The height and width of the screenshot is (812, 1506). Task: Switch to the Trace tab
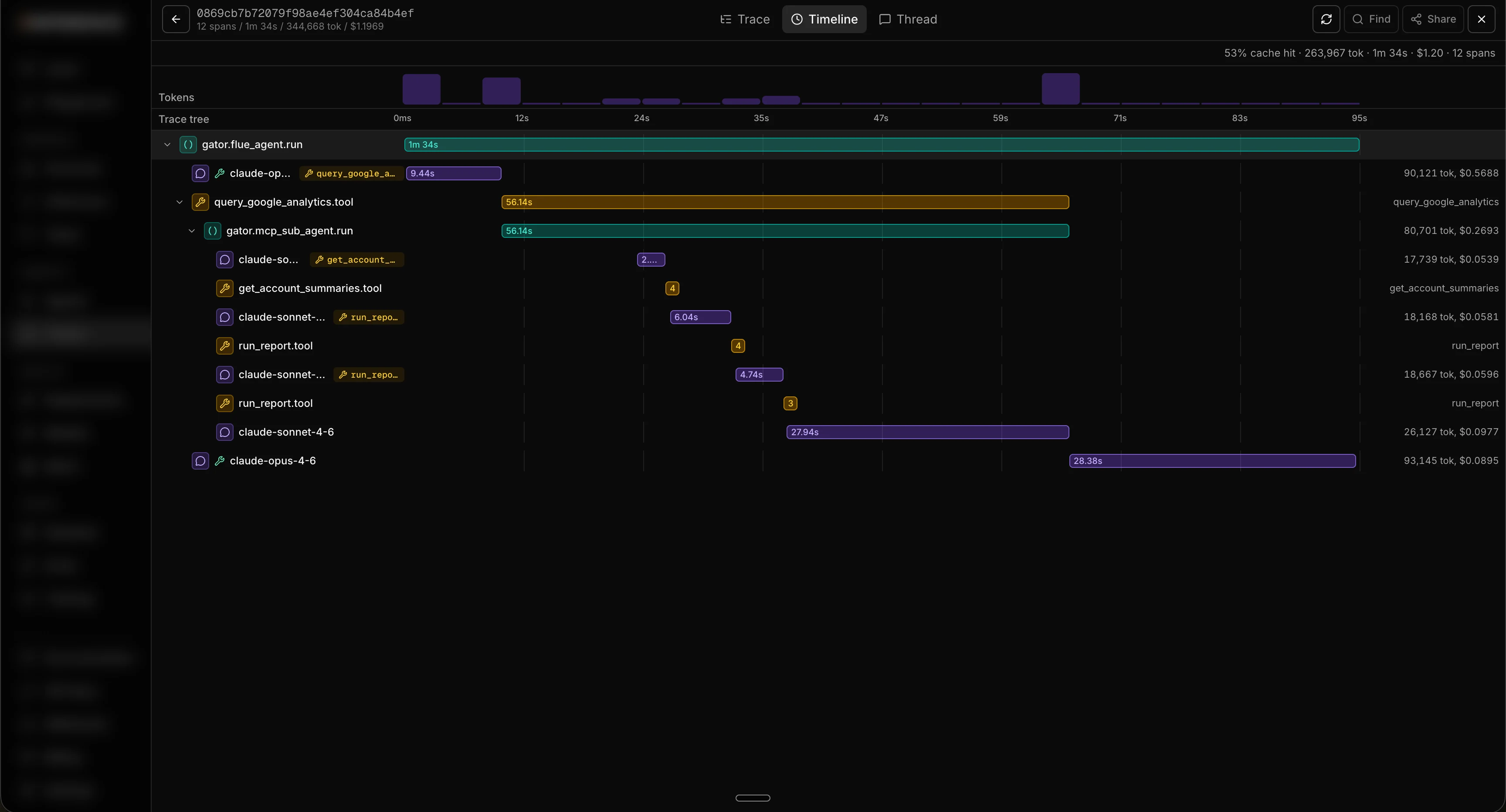[745, 19]
